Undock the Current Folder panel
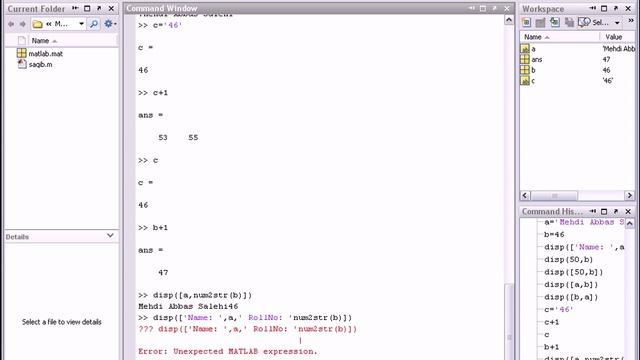 click(99, 8)
